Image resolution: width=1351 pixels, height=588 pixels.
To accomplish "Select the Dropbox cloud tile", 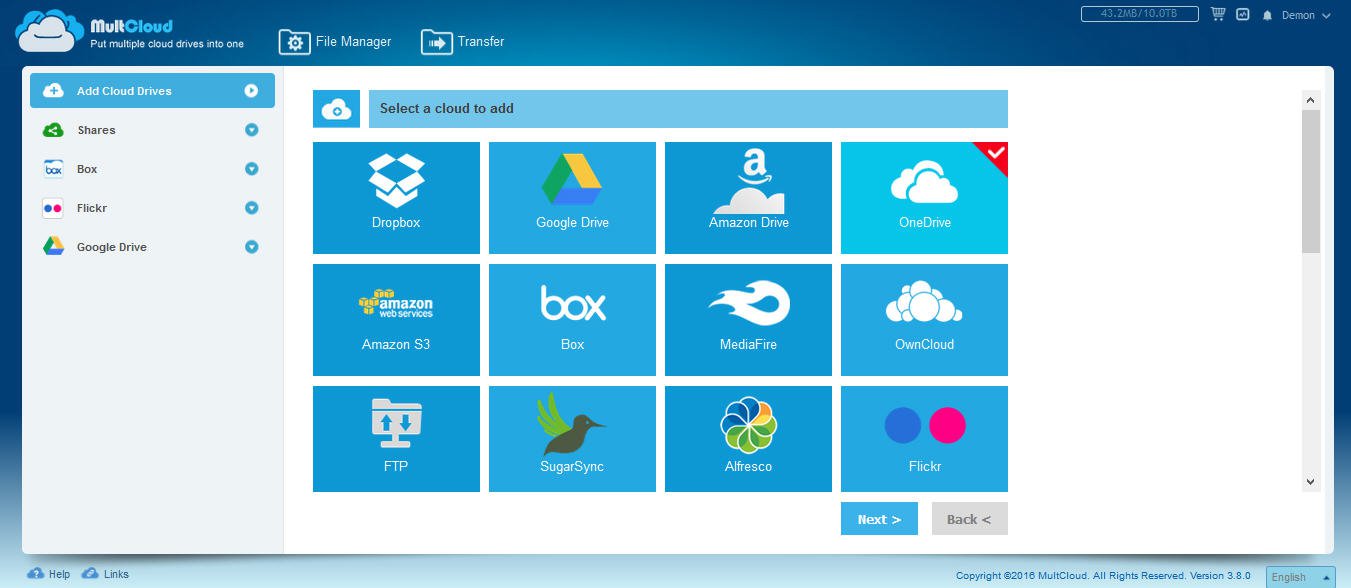I will (396, 198).
